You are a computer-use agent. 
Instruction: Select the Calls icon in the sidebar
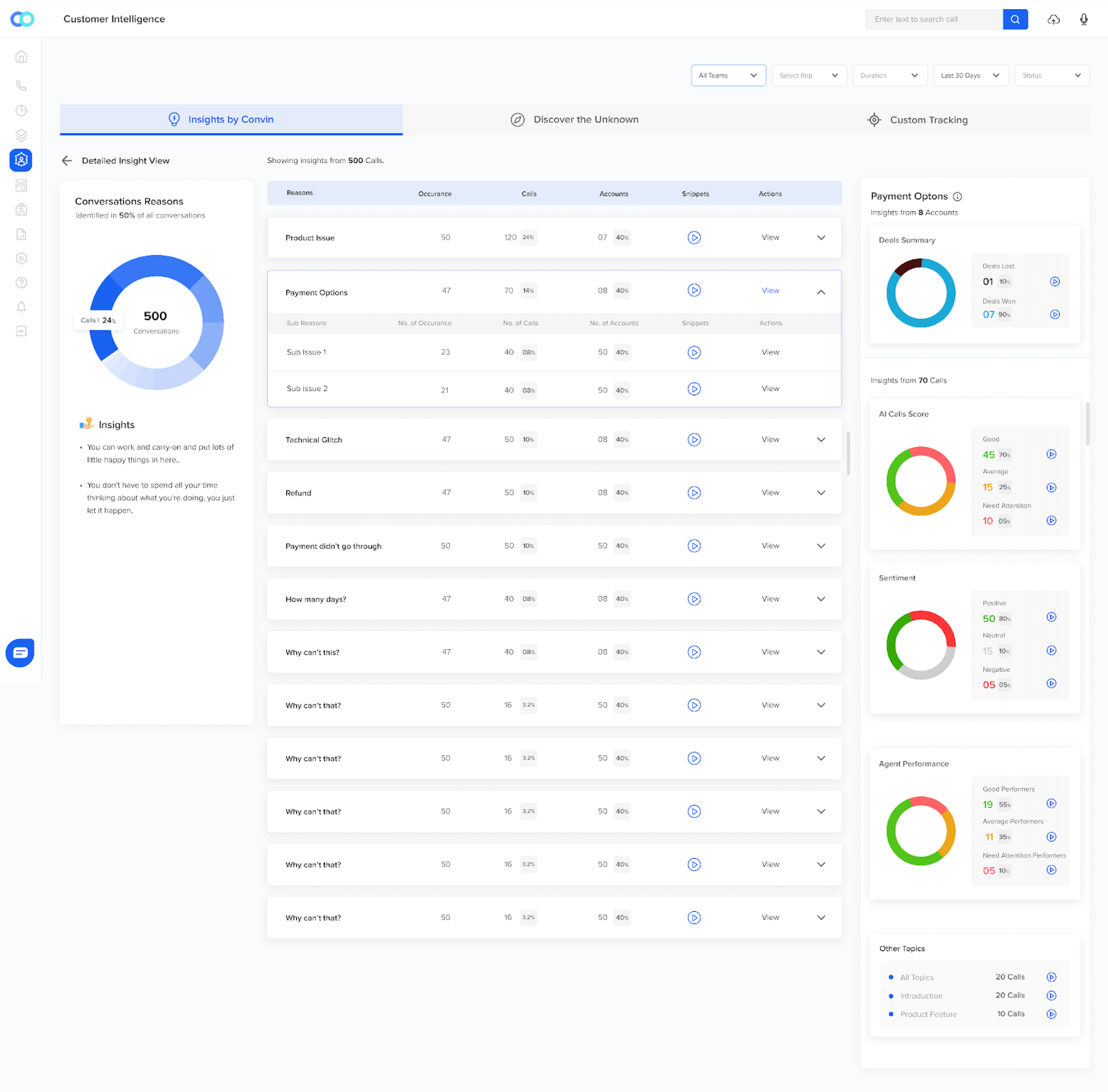point(21,85)
